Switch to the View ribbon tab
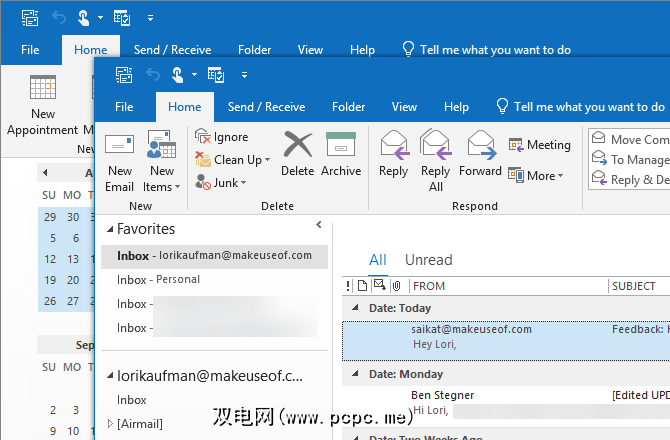 coord(404,107)
